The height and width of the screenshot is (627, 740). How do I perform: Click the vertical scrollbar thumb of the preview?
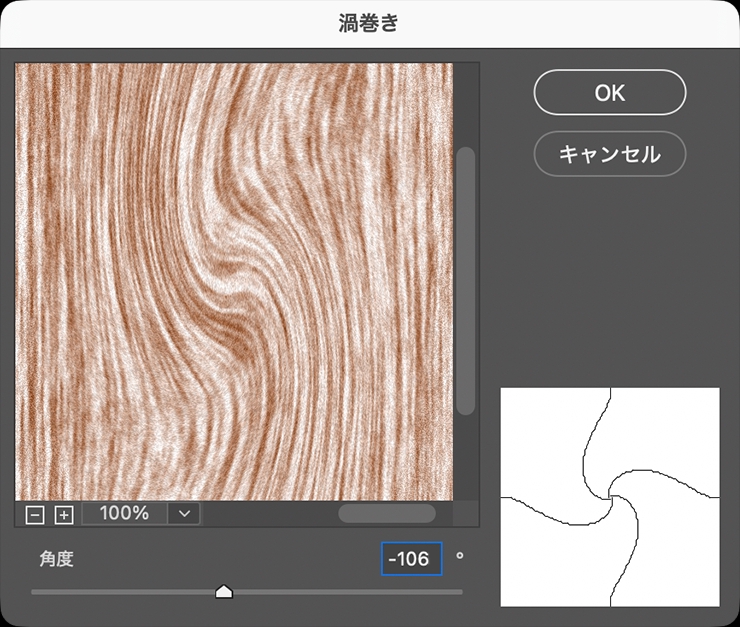click(465, 280)
